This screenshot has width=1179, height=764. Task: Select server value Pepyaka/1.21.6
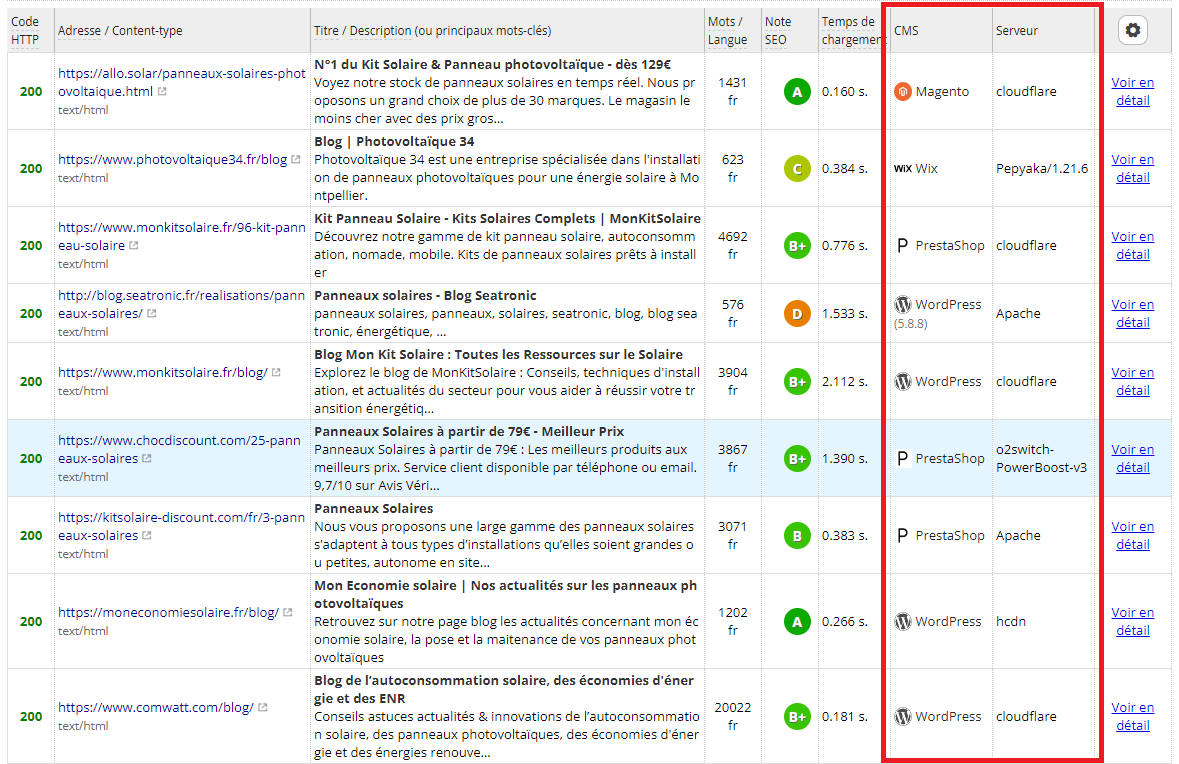click(1042, 168)
